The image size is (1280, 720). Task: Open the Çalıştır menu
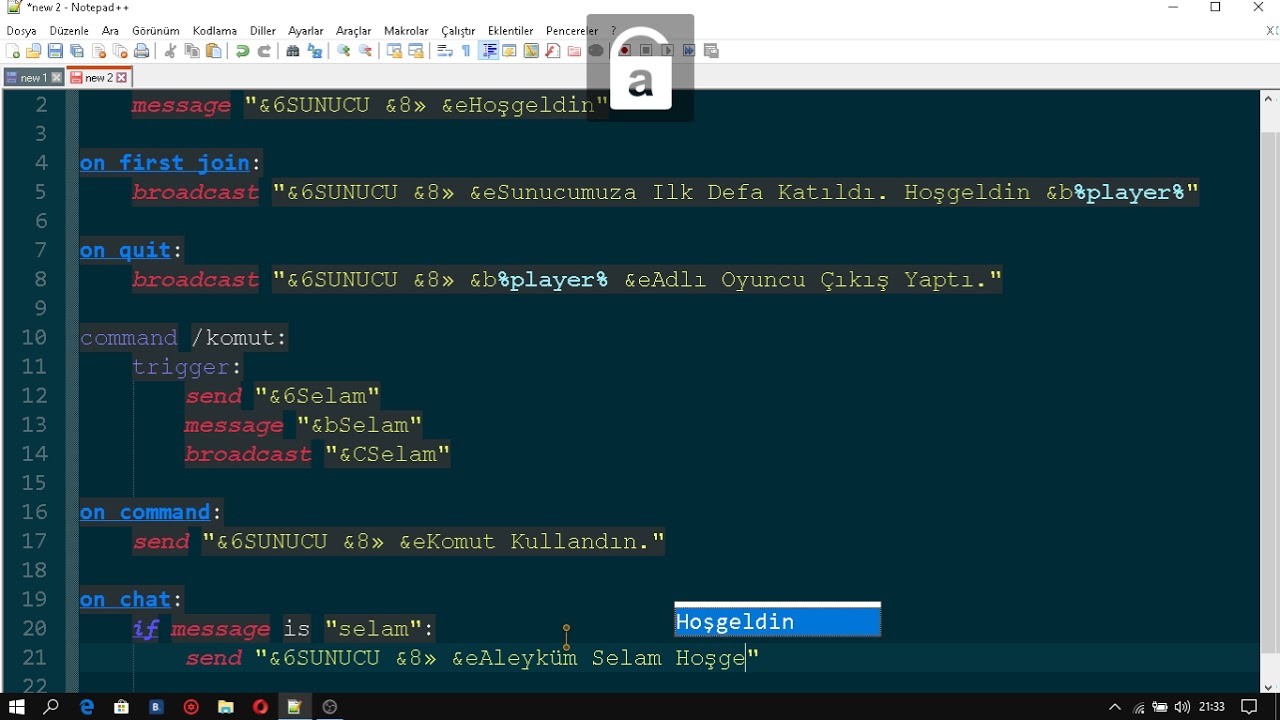point(458,31)
